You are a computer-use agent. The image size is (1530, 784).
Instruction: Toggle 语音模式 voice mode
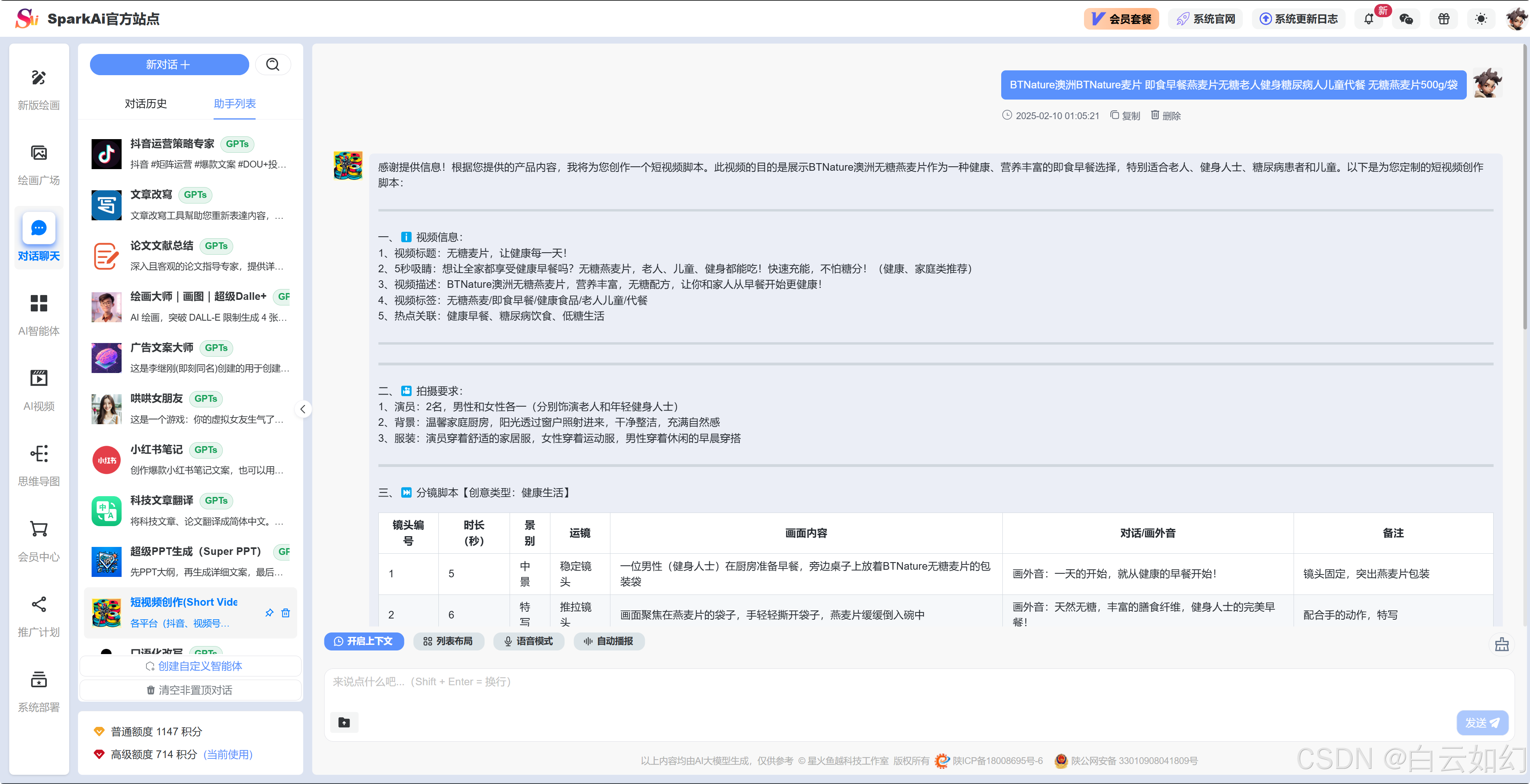click(x=528, y=641)
